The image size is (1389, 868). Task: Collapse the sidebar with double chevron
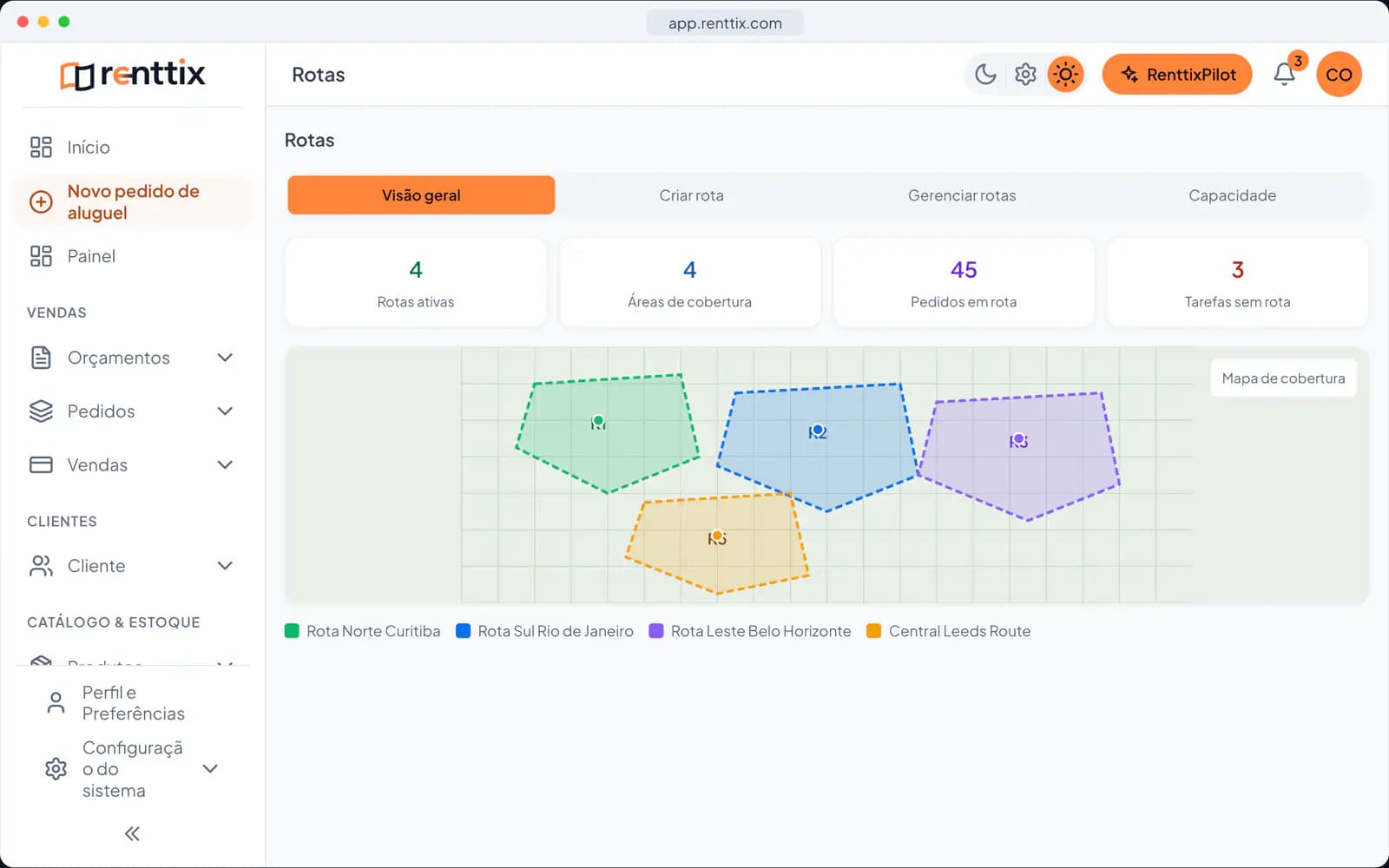click(x=132, y=834)
